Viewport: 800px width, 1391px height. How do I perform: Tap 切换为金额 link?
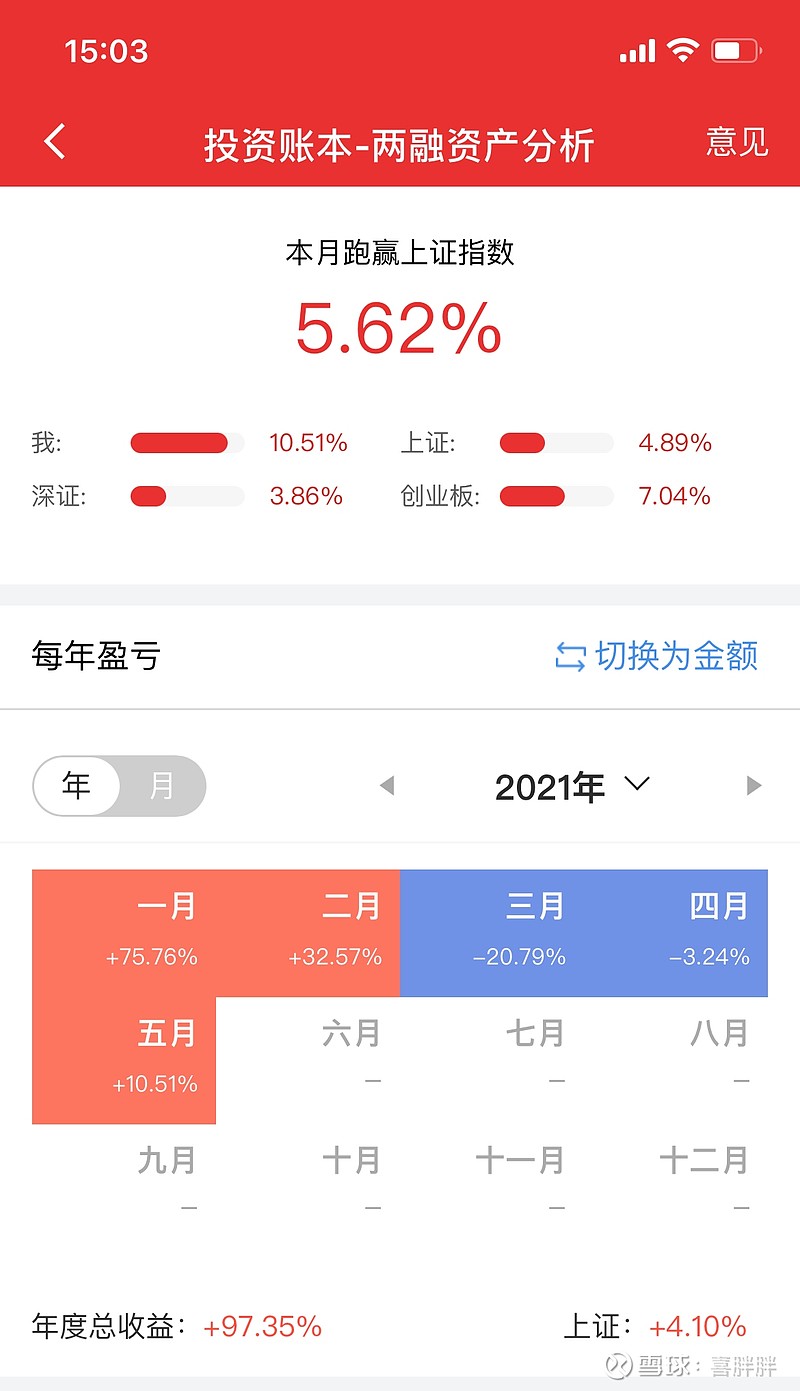[676, 657]
